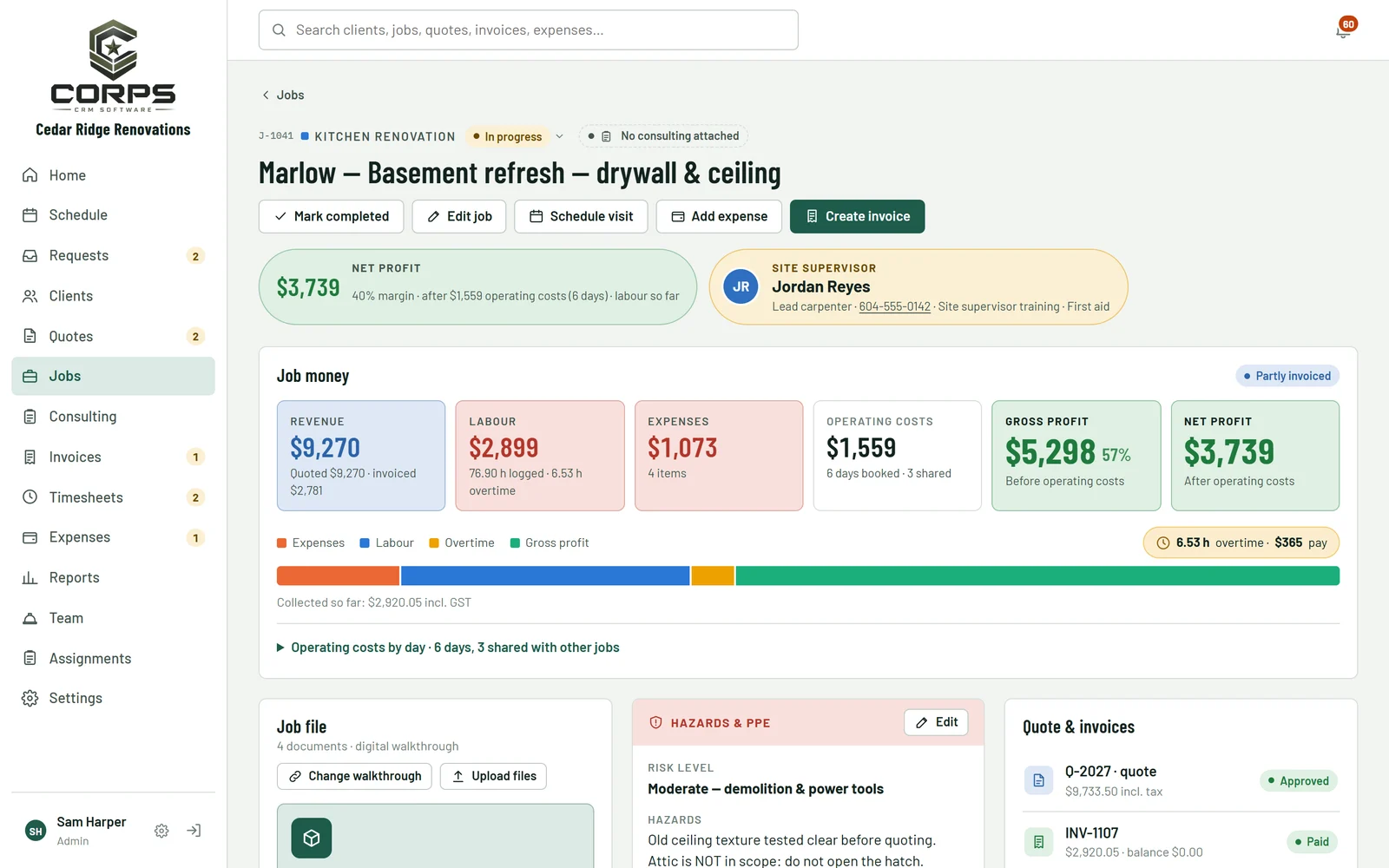Click the No consulting attached chip
Image resolution: width=1389 pixels, height=868 pixels.
click(x=663, y=136)
